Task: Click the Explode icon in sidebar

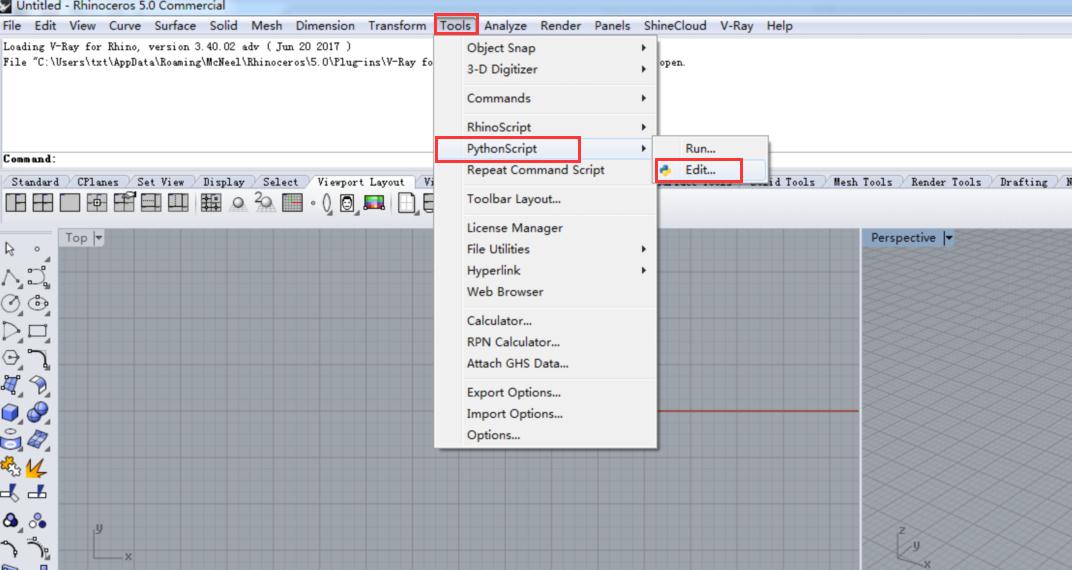Action: 37,467
